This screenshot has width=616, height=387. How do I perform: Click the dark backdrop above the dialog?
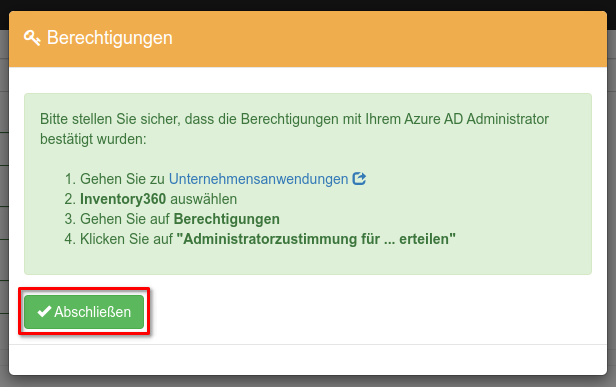pos(308,5)
